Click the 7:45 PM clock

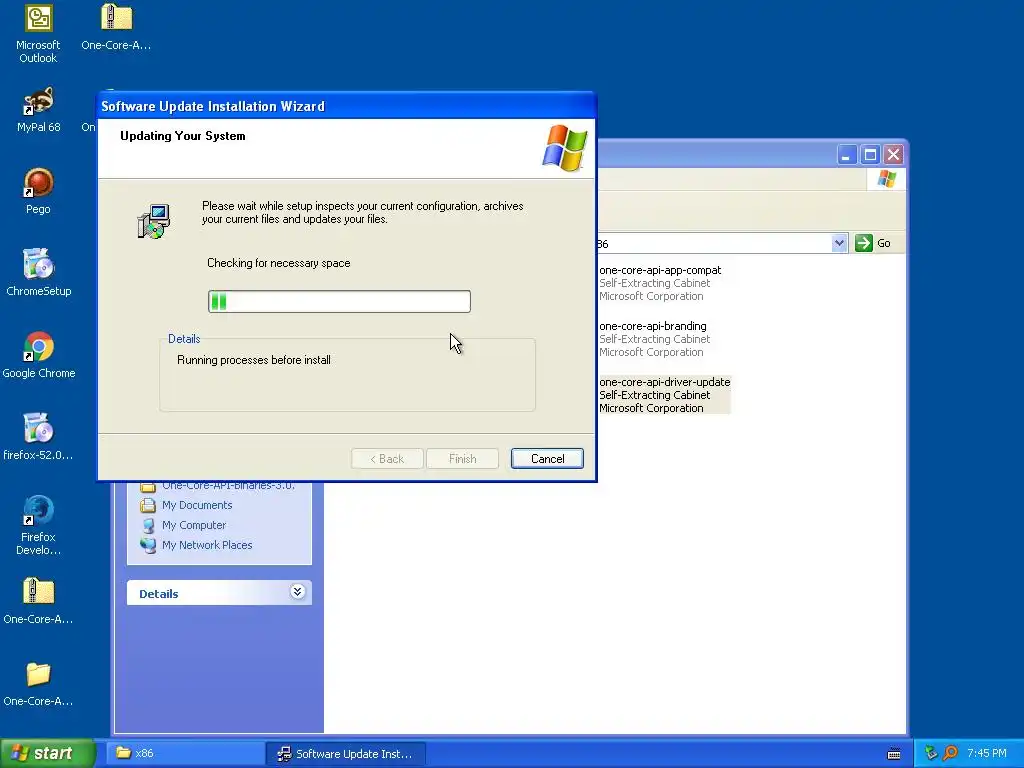click(987, 753)
